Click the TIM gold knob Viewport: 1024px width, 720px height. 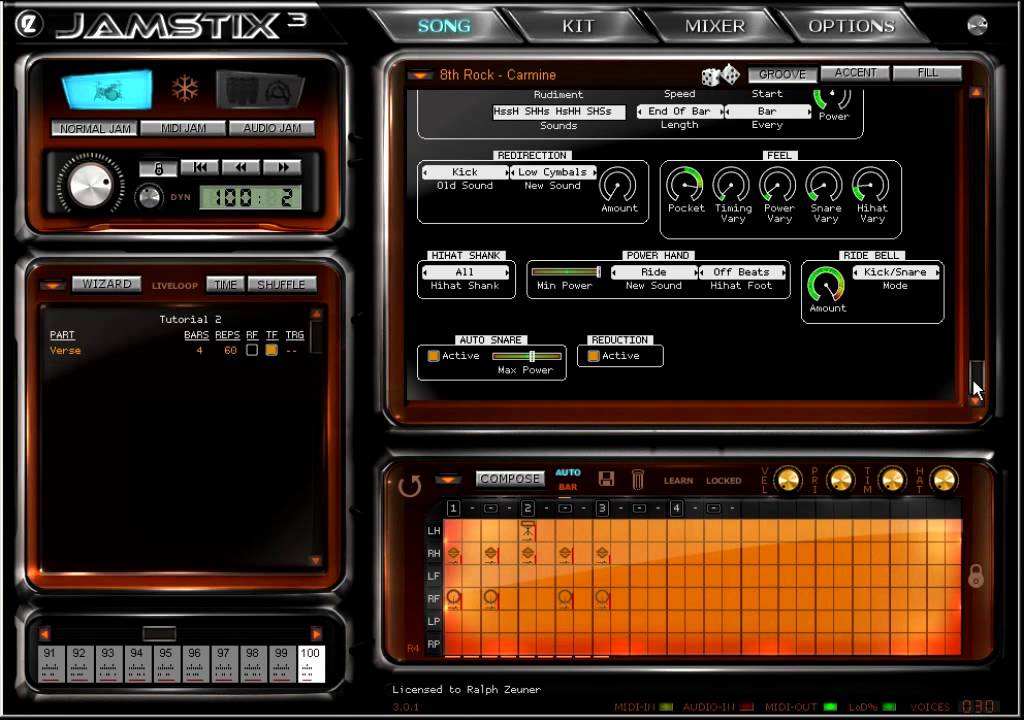893,480
